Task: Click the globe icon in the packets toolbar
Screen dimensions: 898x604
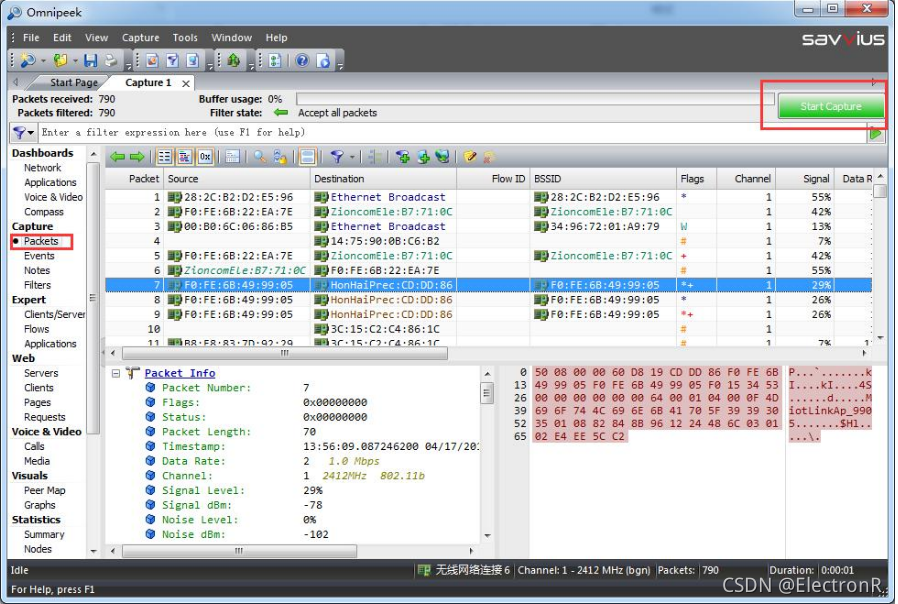Action: point(442,157)
